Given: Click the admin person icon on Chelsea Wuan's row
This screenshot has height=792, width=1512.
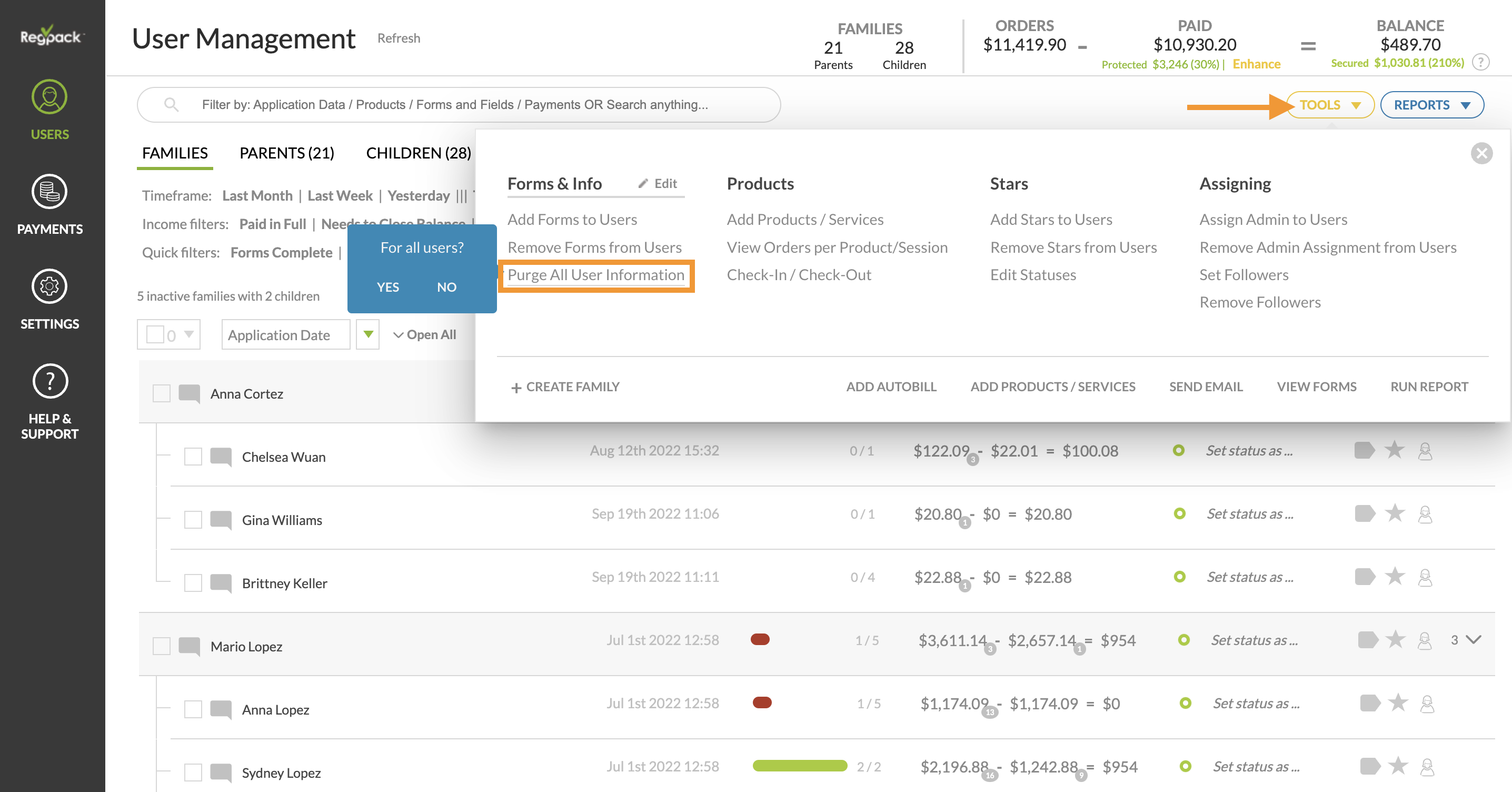Looking at the screenshot, I should click(x=1425, y=451).
